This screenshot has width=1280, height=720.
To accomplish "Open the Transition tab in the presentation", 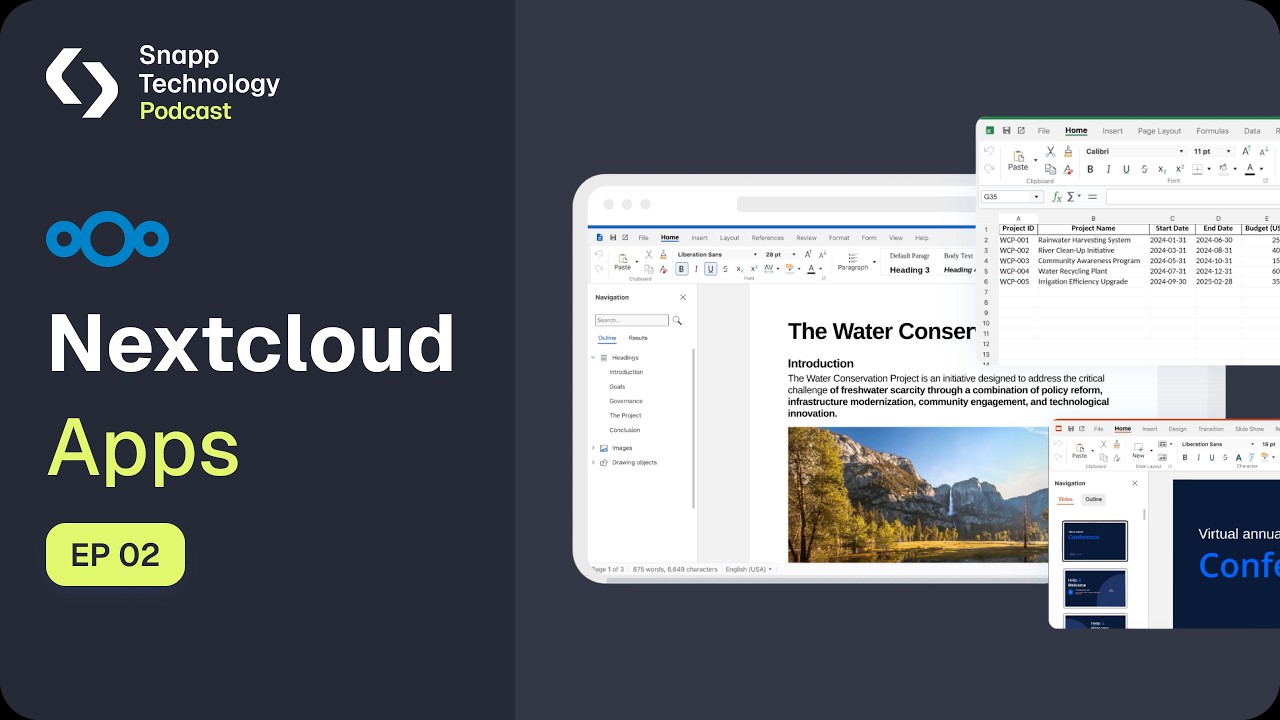I will coord(1211,429).
